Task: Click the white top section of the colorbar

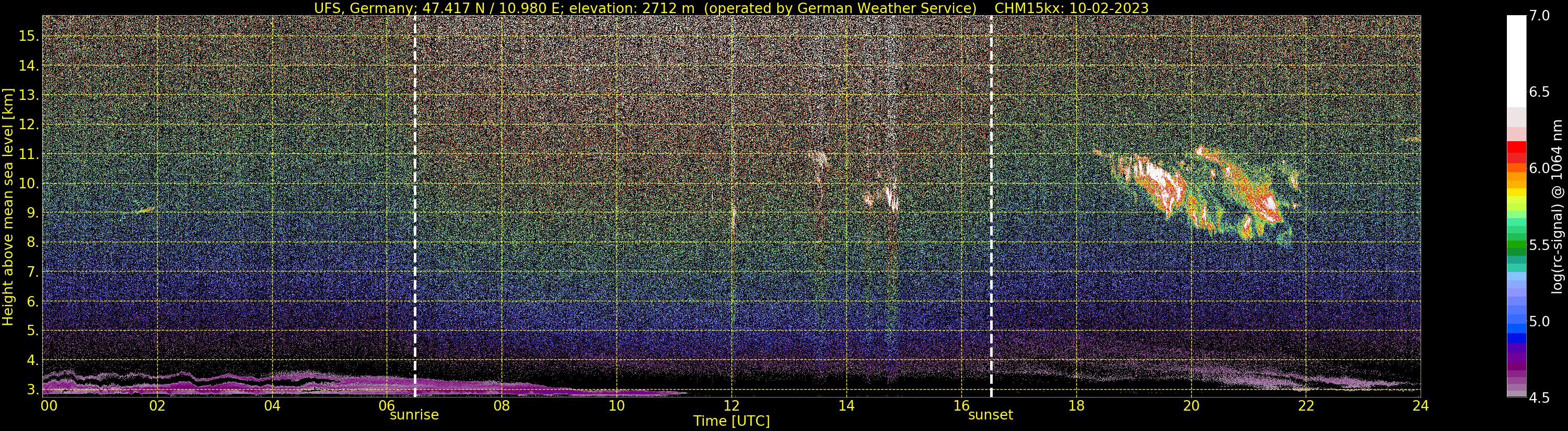Action: tap(1516, 62)
